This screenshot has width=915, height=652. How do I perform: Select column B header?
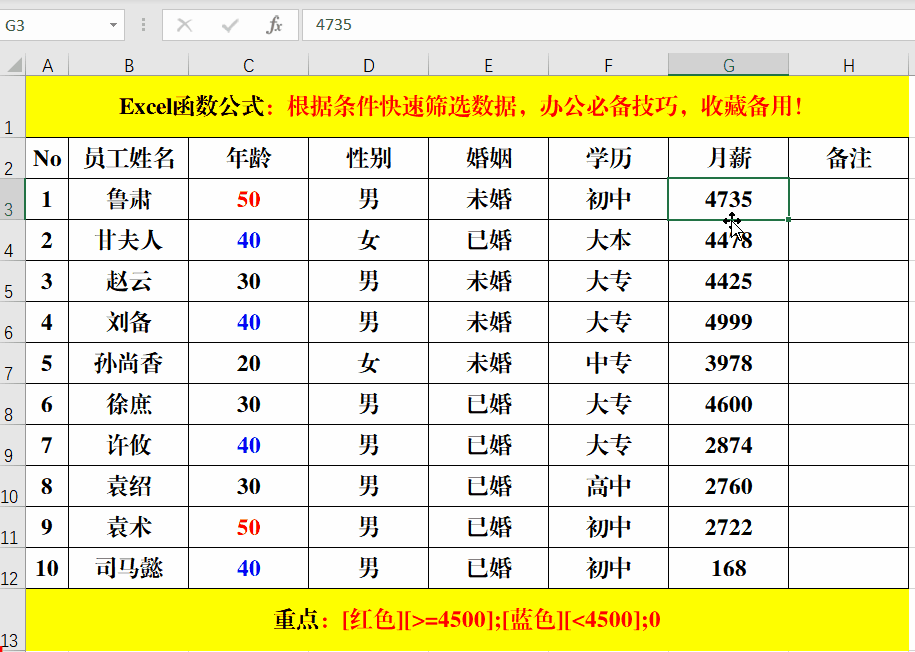129,65
